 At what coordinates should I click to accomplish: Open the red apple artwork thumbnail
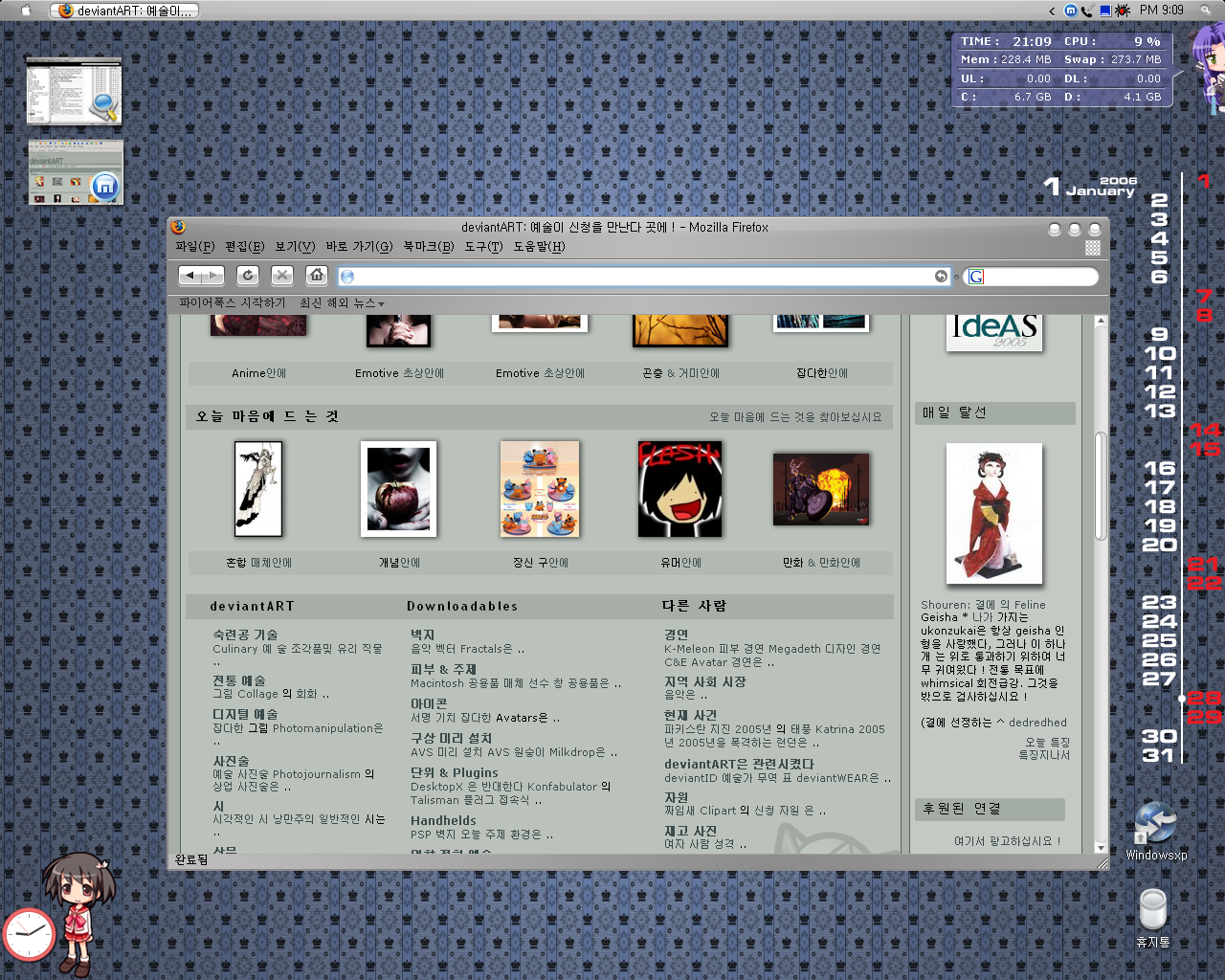click(x=399, y=489)
